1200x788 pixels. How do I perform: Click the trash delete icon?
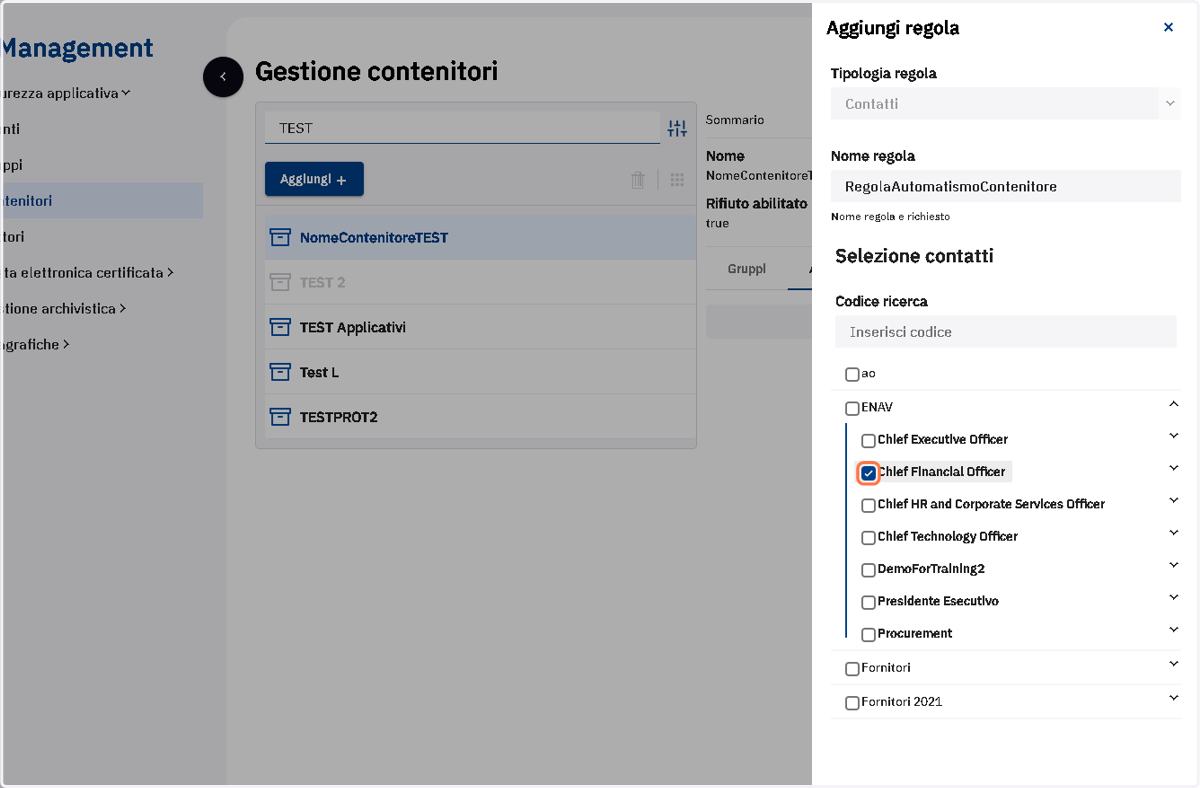tap(637, 180)
